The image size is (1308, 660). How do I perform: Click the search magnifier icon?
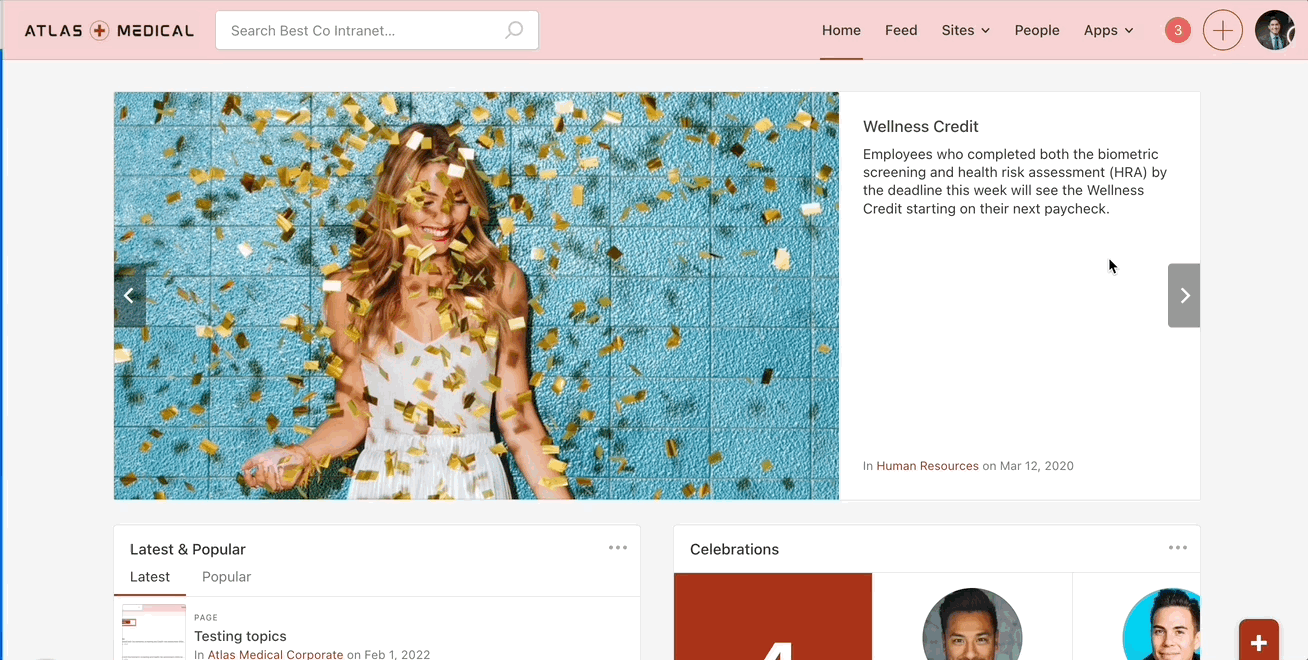514,31
